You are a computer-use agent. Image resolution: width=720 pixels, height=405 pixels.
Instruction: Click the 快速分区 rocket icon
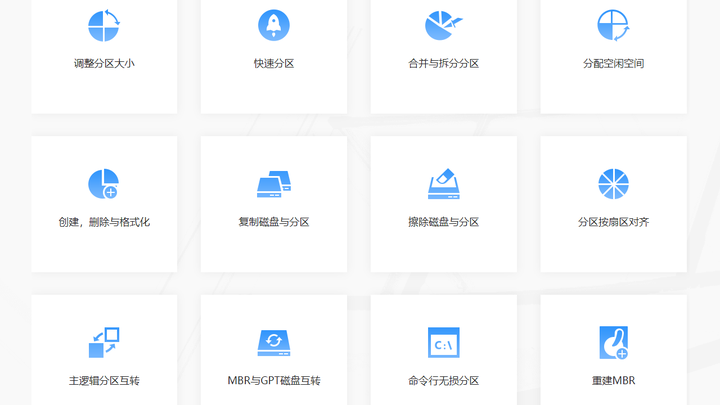tap(274, 25)
